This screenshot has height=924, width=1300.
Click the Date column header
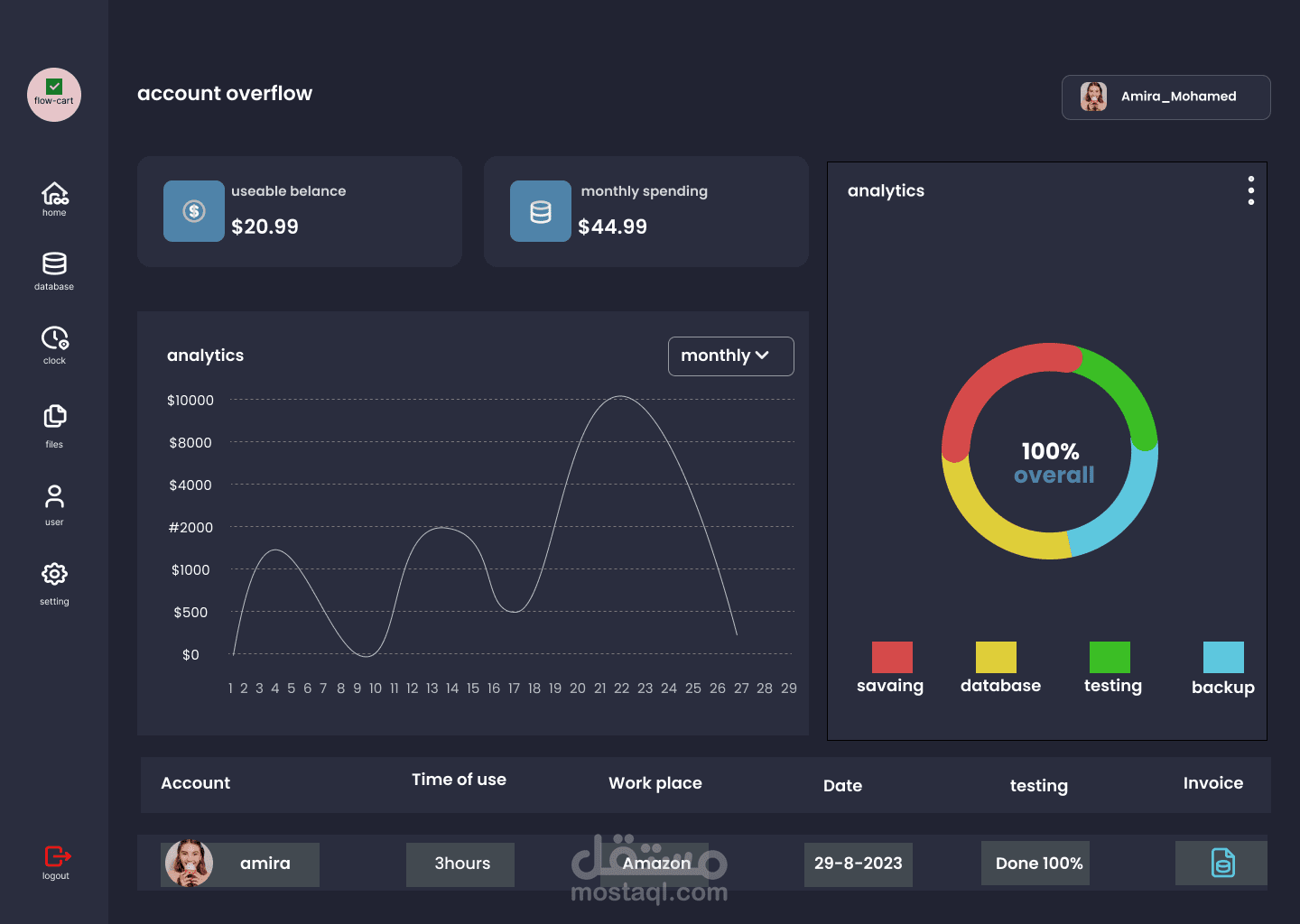(842, 786)
